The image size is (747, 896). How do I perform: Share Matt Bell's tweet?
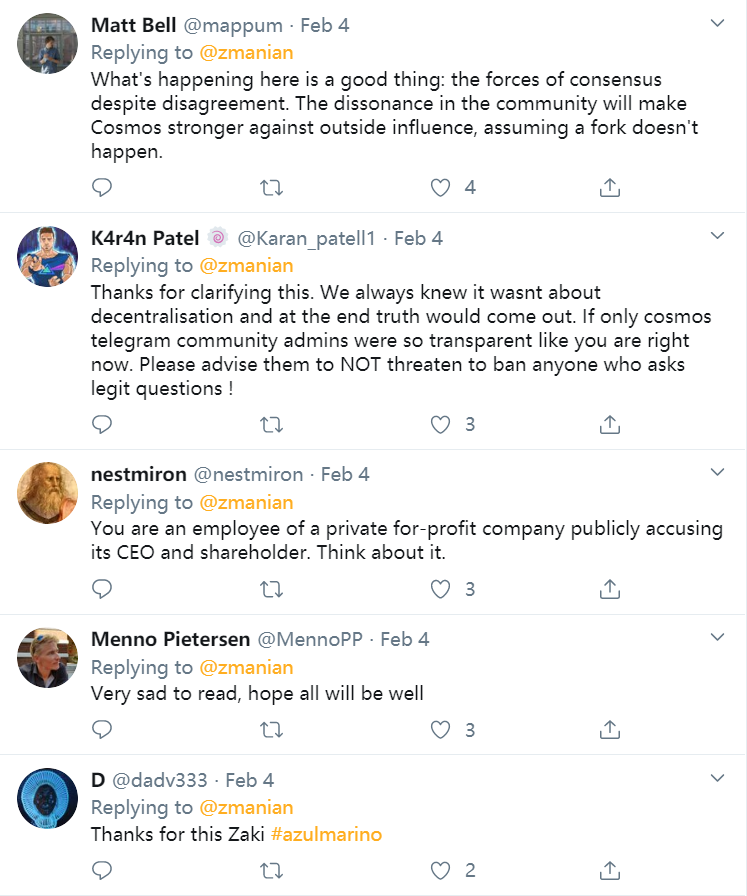(x=610, y=187)
